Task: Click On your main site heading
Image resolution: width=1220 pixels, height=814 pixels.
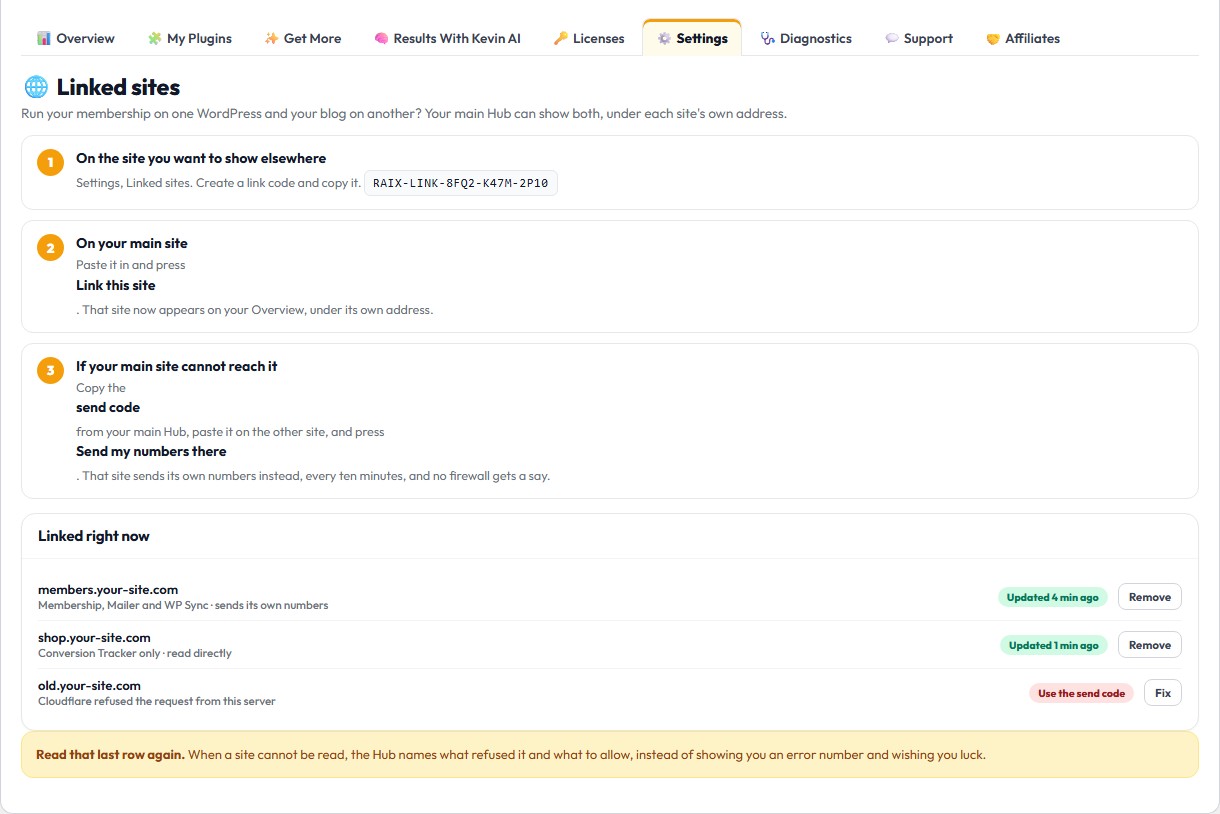Action: coord(132,243)
